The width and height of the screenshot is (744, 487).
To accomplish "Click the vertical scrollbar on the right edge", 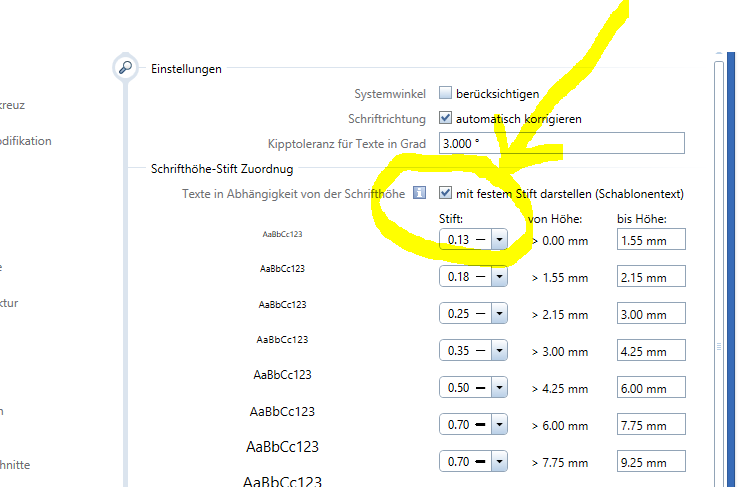I will point(717,270).
